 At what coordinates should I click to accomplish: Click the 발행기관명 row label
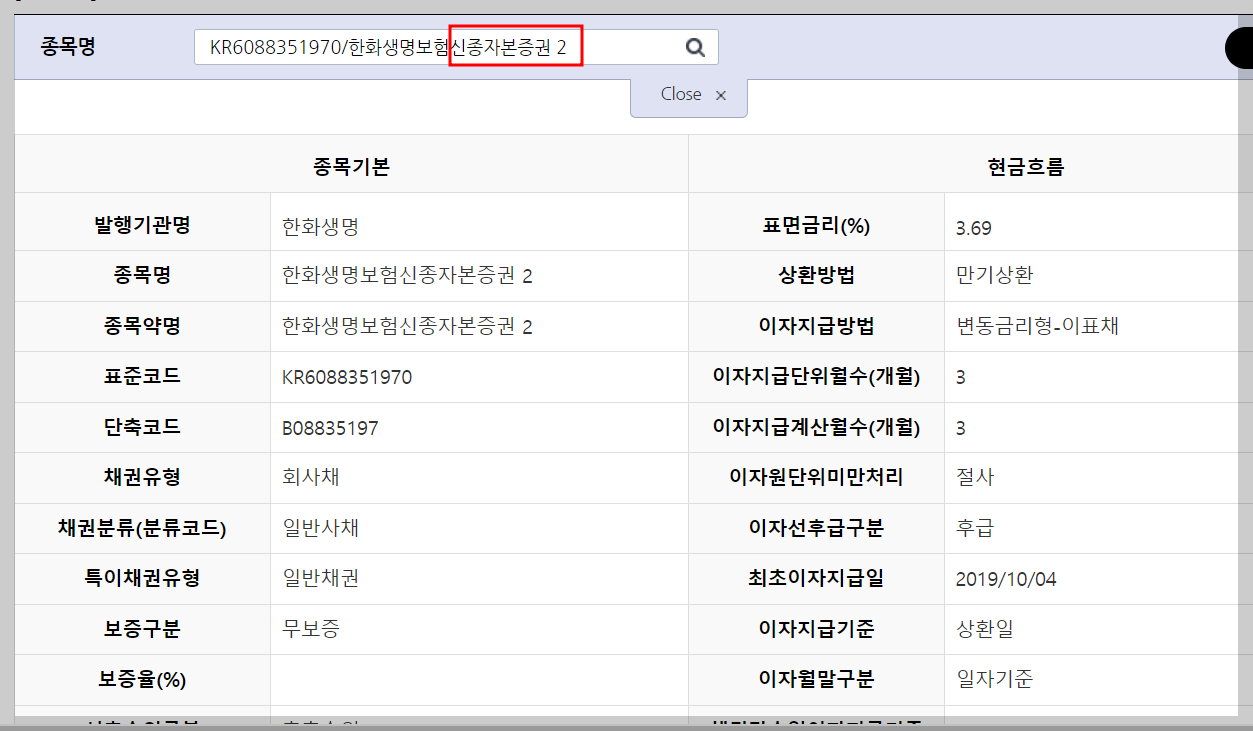coord(142,226)
